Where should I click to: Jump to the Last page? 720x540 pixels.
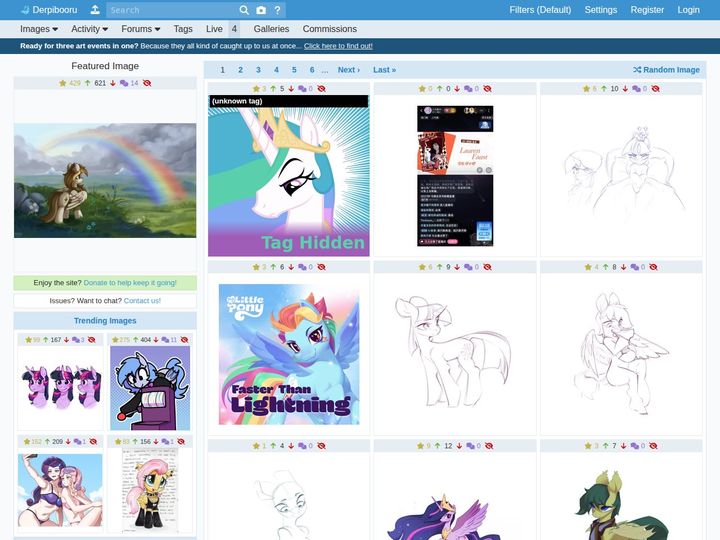pyautogui.click(x=384, y=70)
